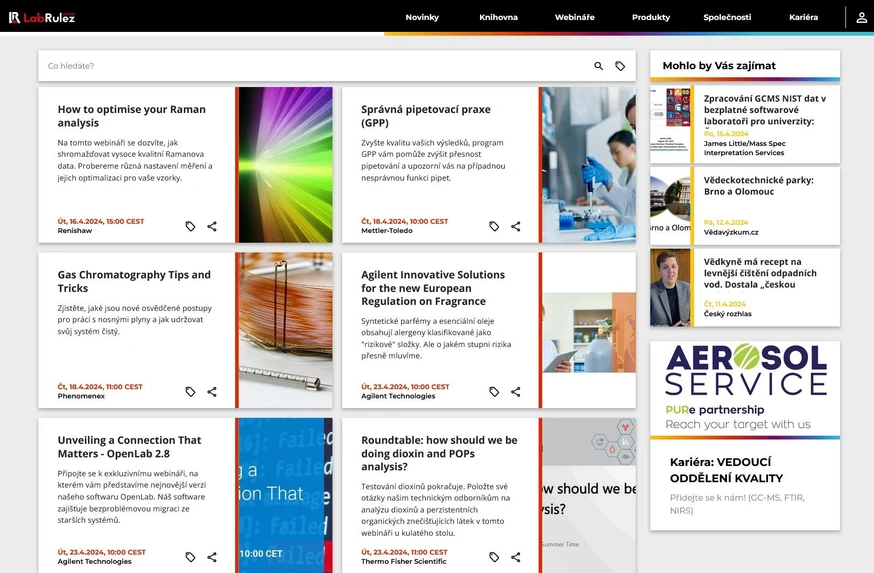Open 'Vědeckotechnické parky: Brno a Olomouc' article

coord(758,186)
